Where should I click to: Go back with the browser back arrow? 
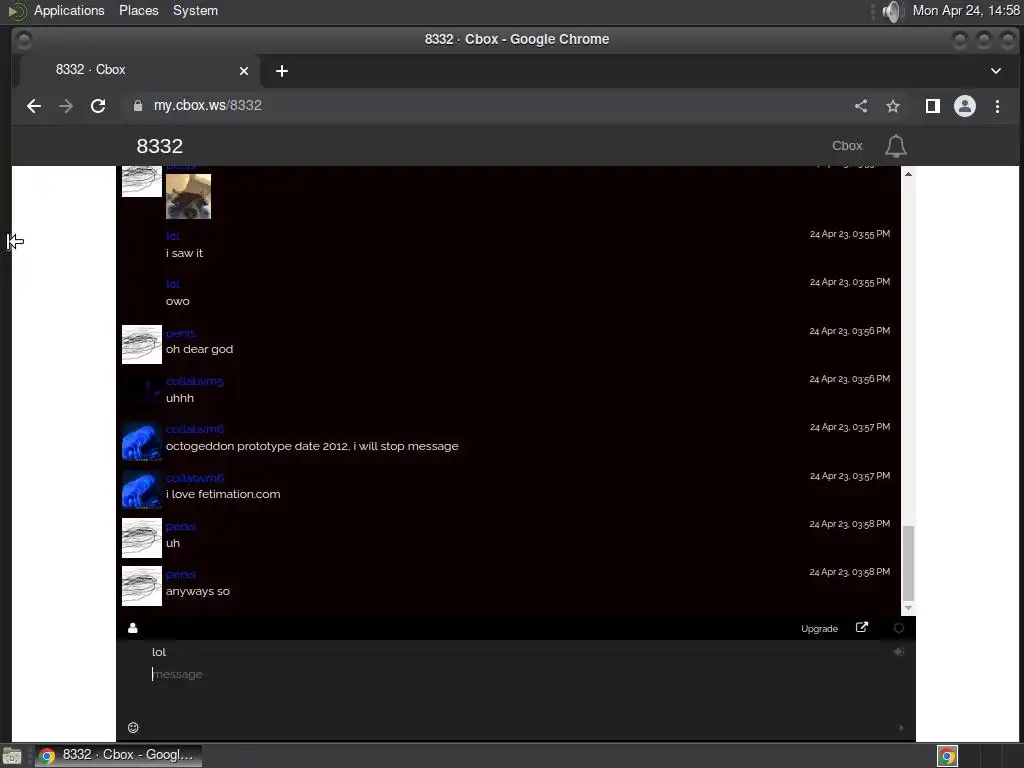34,106
